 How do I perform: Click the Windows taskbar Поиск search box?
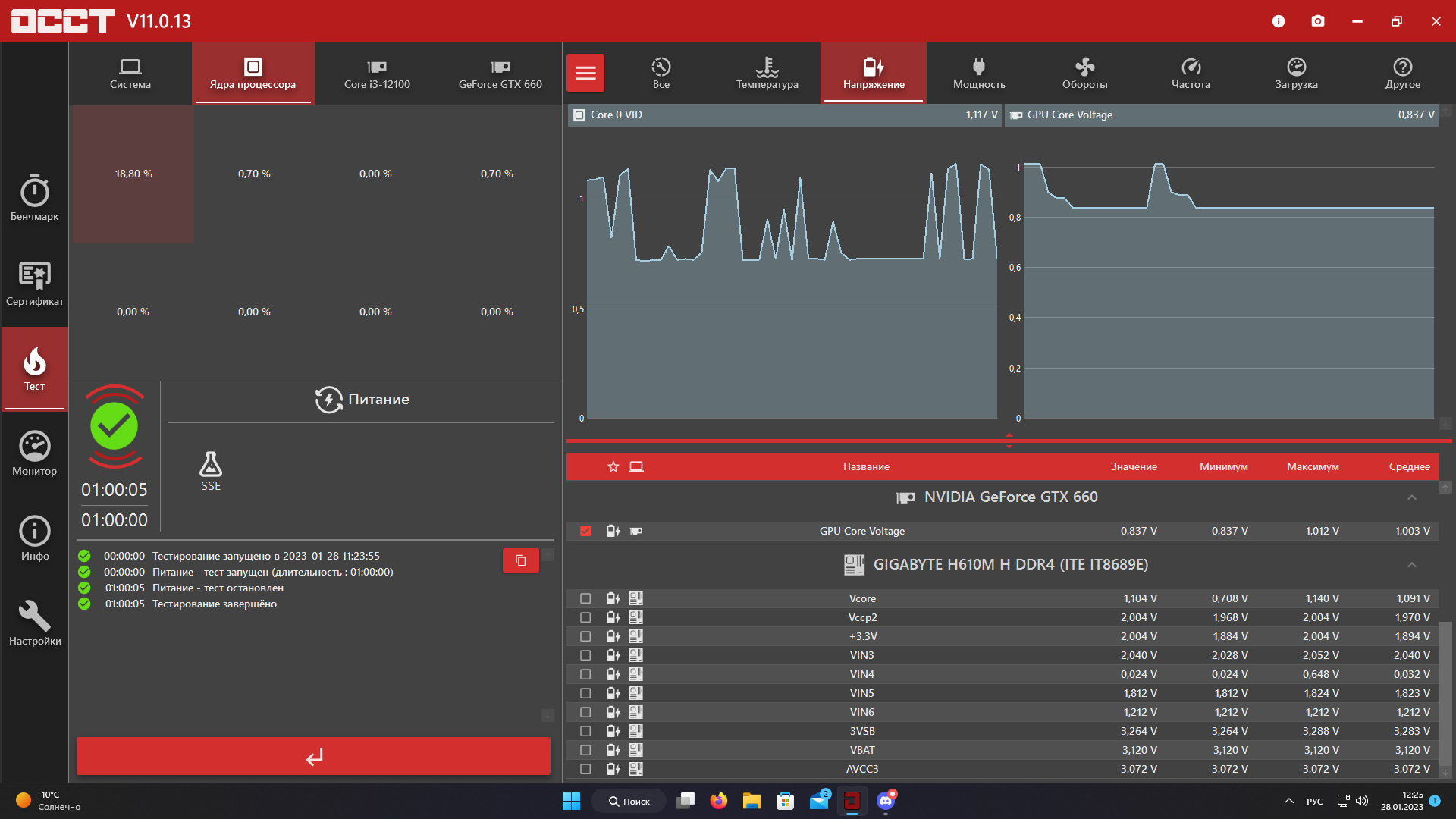click(629, 801)
